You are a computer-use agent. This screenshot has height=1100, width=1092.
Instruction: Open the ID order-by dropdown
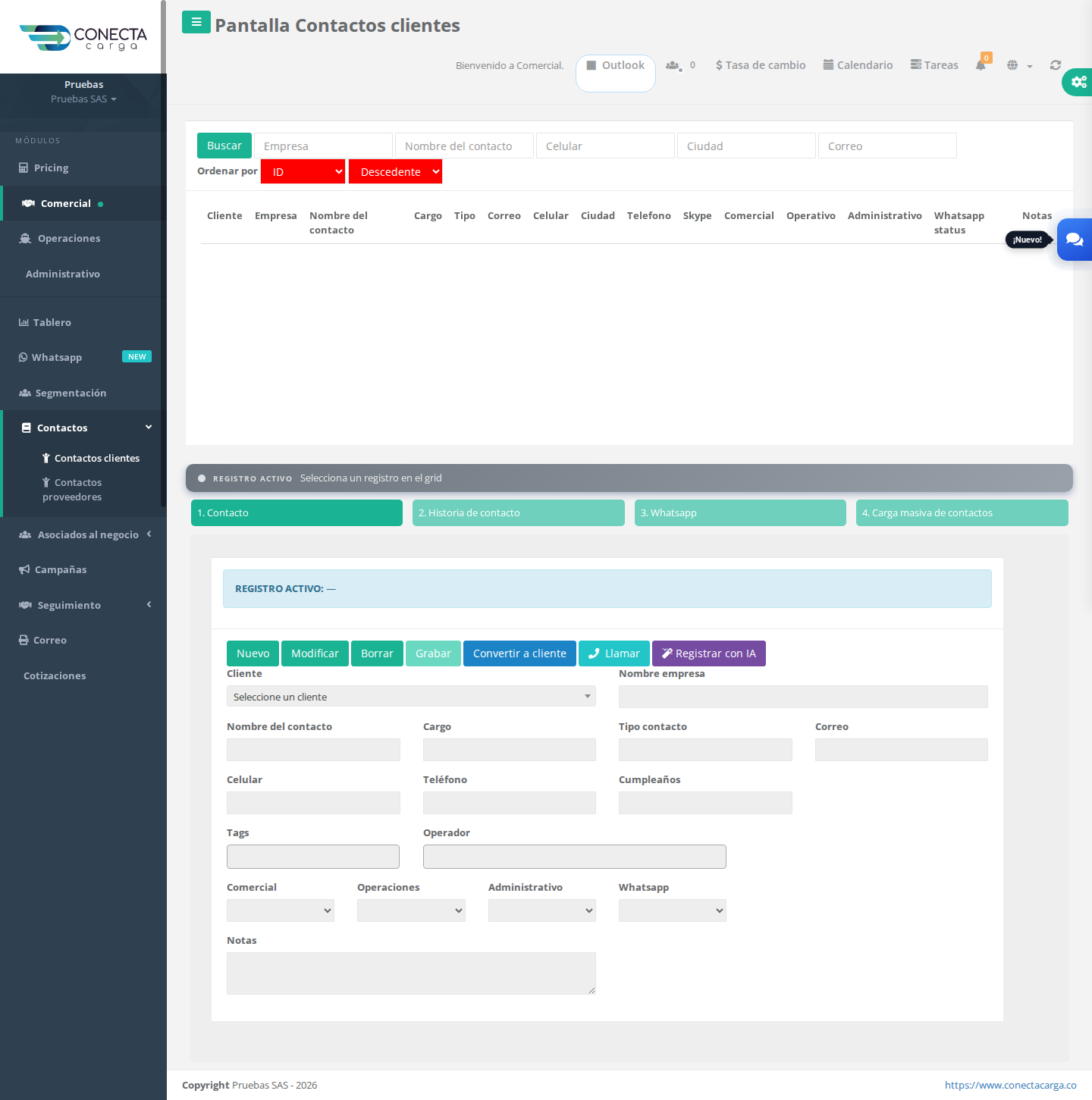(x=303, y=171)
